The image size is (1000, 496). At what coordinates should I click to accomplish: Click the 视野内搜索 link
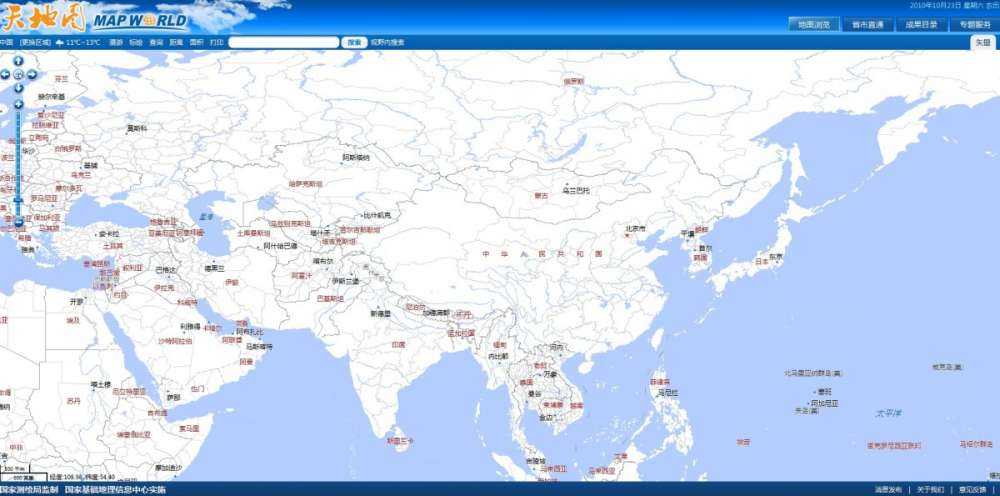coord(388,43)
